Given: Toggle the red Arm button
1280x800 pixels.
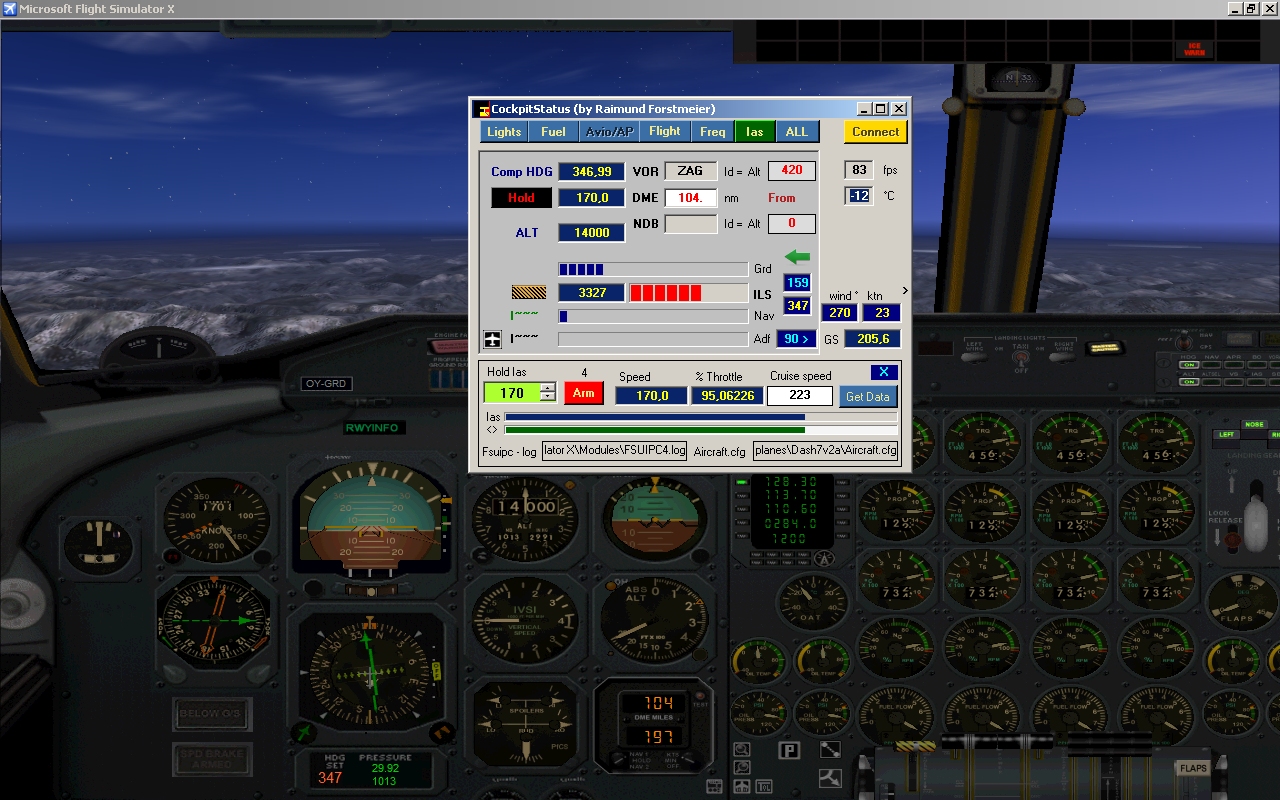Looking at the screenshot, I should [584, 393].
